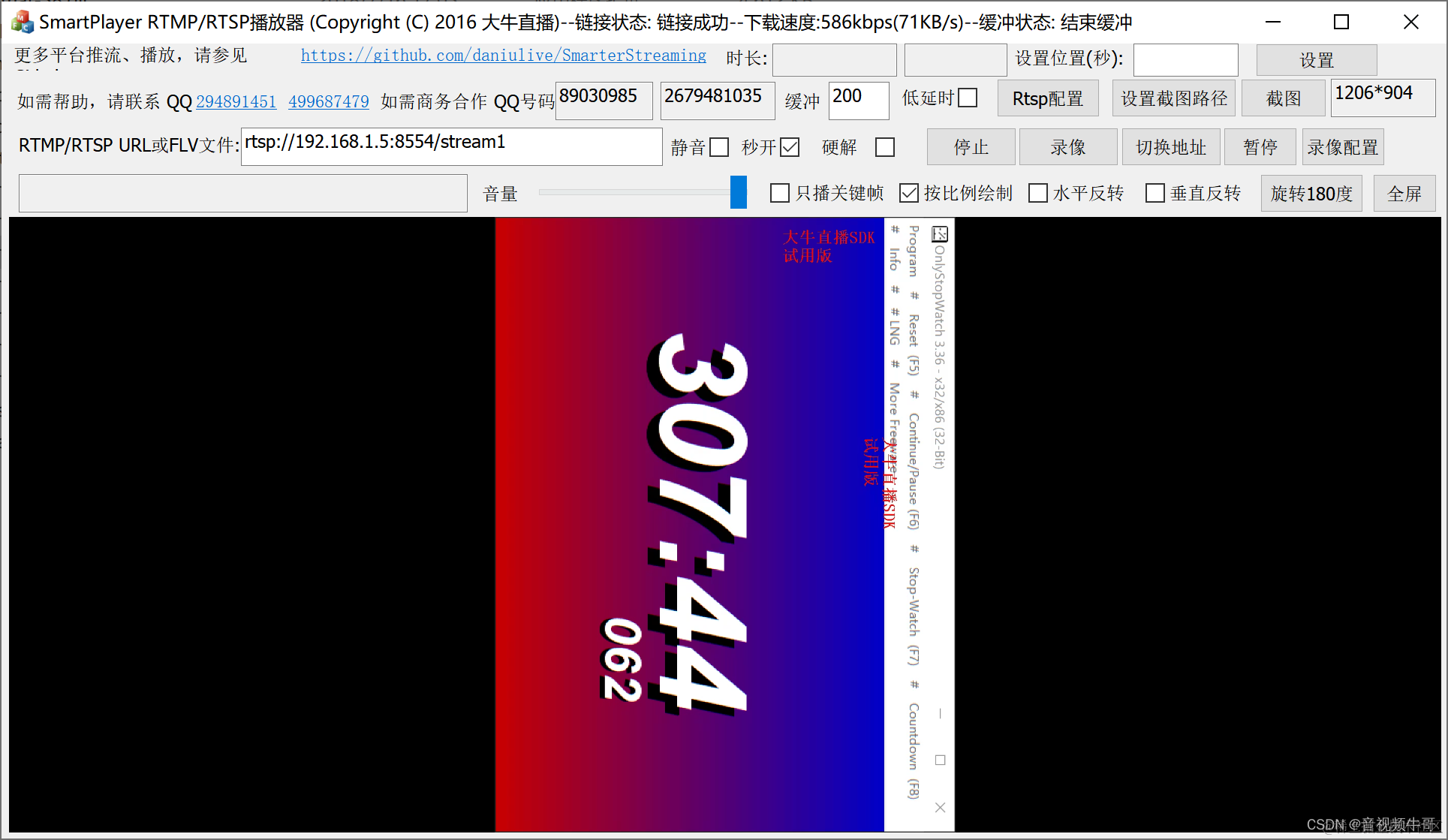
Task: Start recording with the 录像 button
Action: [1067, 147]
